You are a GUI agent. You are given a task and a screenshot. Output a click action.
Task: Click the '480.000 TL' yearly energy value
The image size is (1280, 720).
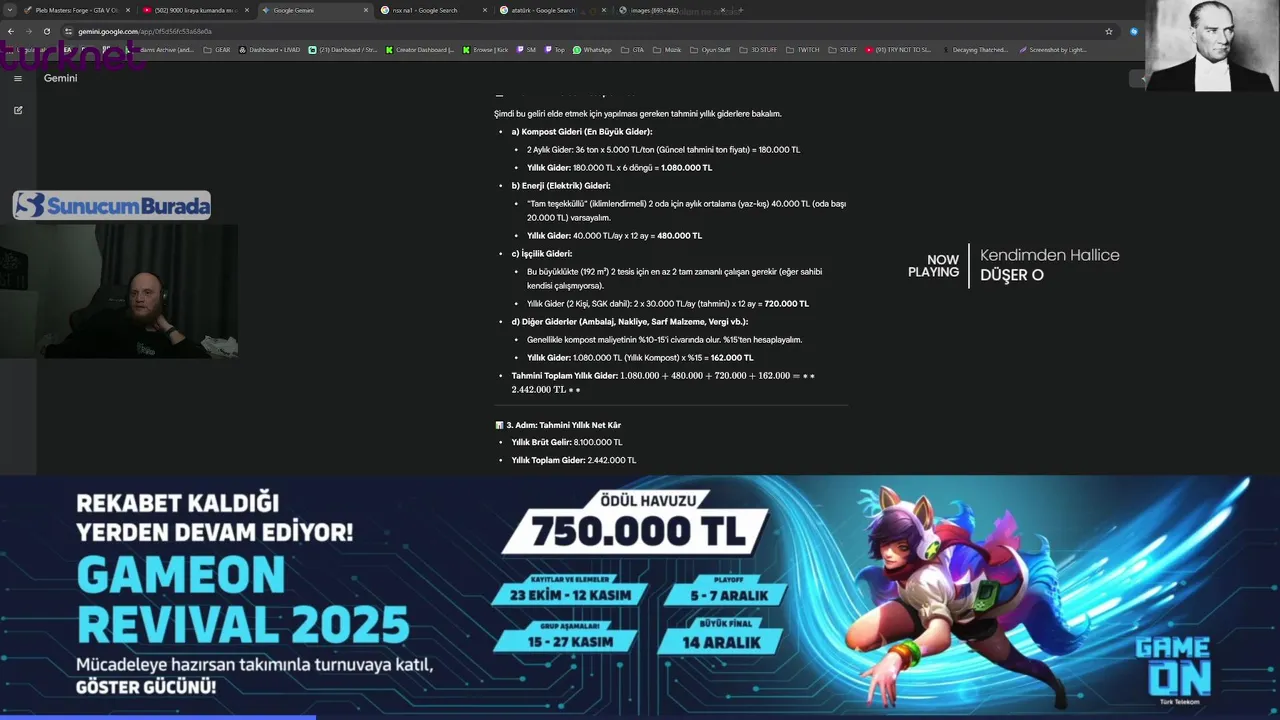(x=679, y=236)
